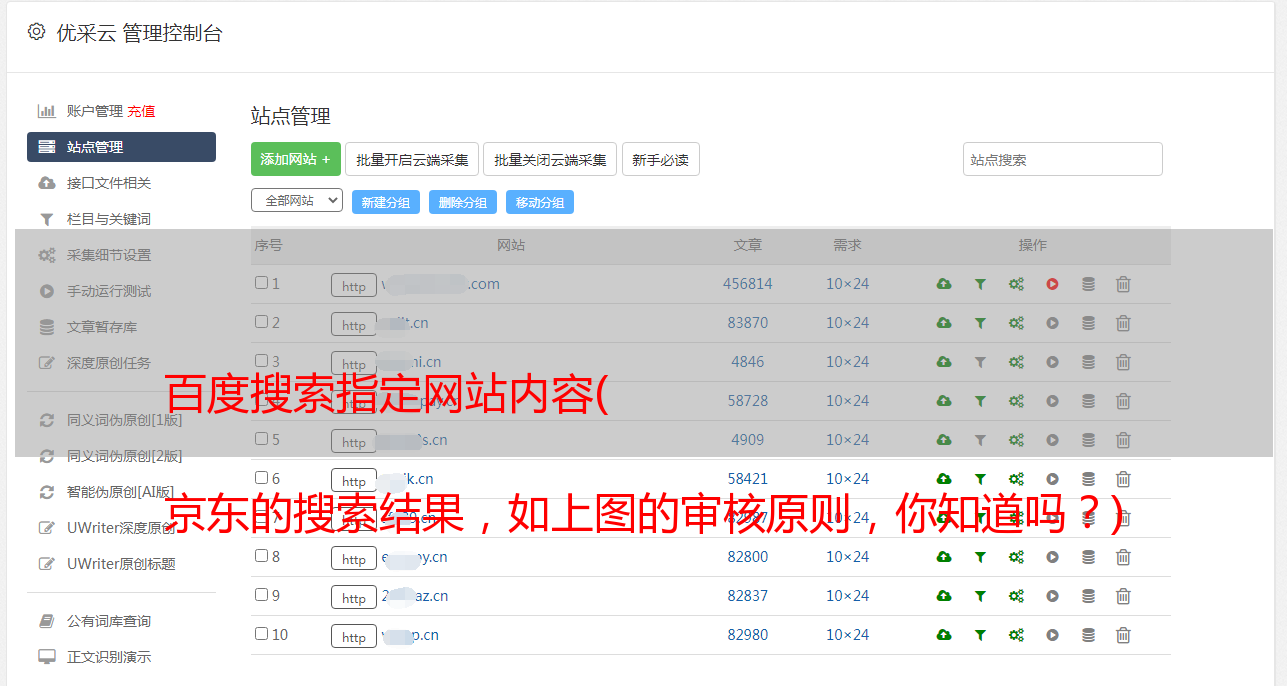Click the http button in row 10
Viewport: 1287px width, 686px height.
354,636
